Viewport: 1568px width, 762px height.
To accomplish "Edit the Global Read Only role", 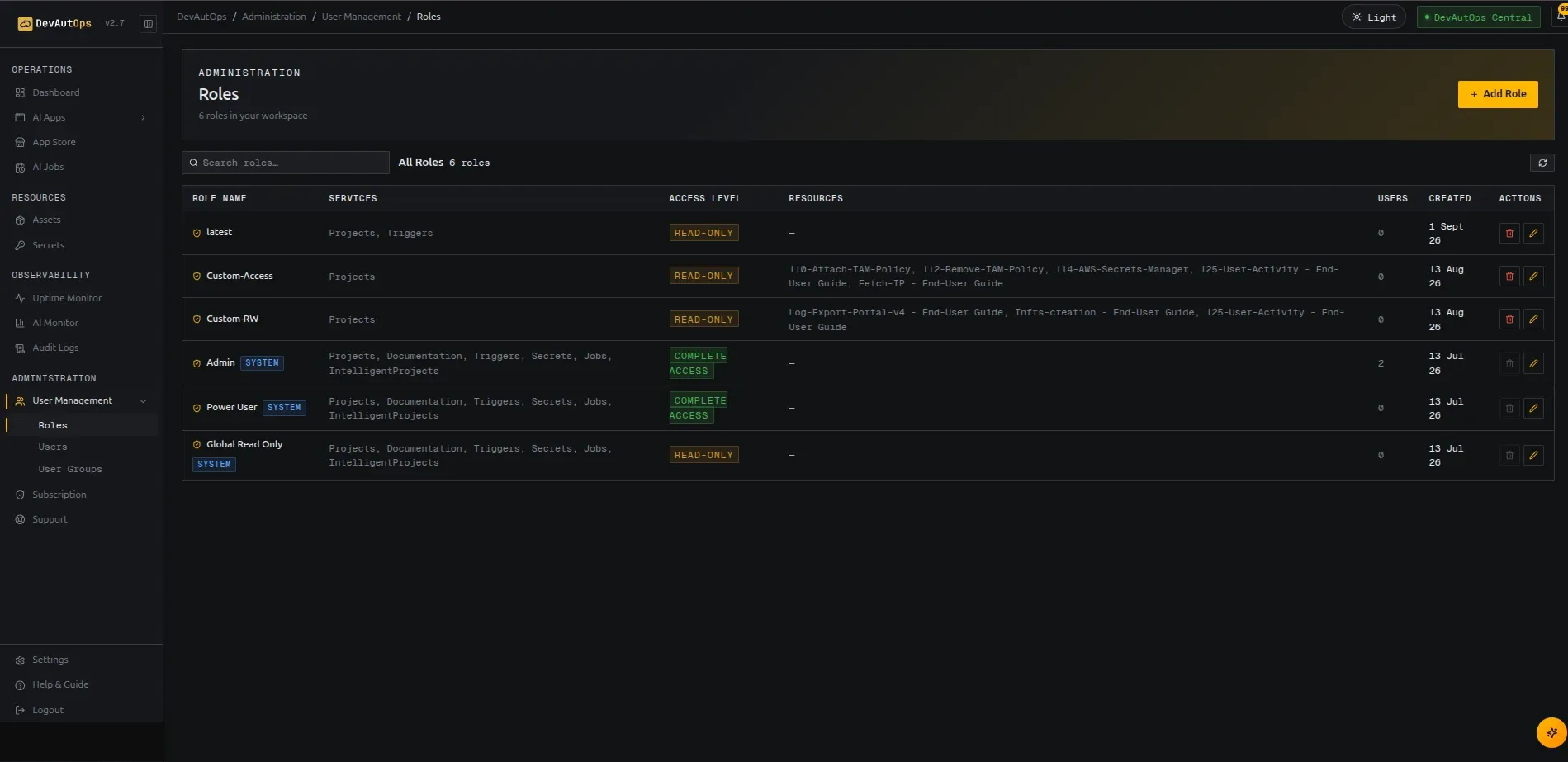I will click(1533, 455).
